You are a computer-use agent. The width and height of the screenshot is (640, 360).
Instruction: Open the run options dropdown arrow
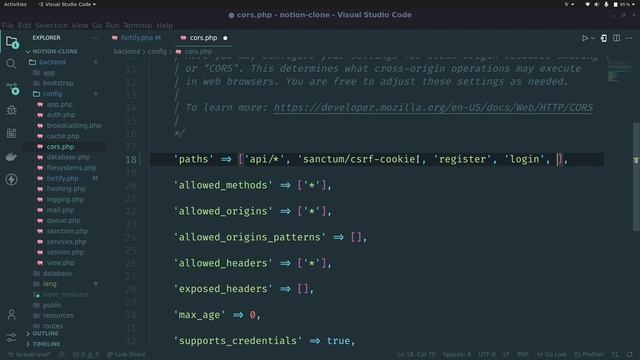pyautogui.click(x=593, y=38)
